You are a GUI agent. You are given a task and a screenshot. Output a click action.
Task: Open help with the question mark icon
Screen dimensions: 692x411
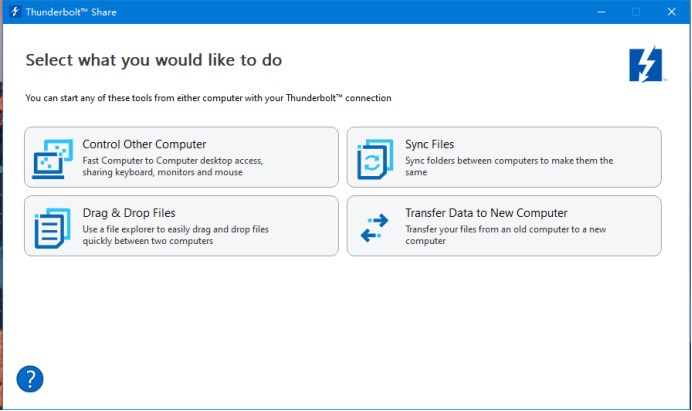(31, 379)
